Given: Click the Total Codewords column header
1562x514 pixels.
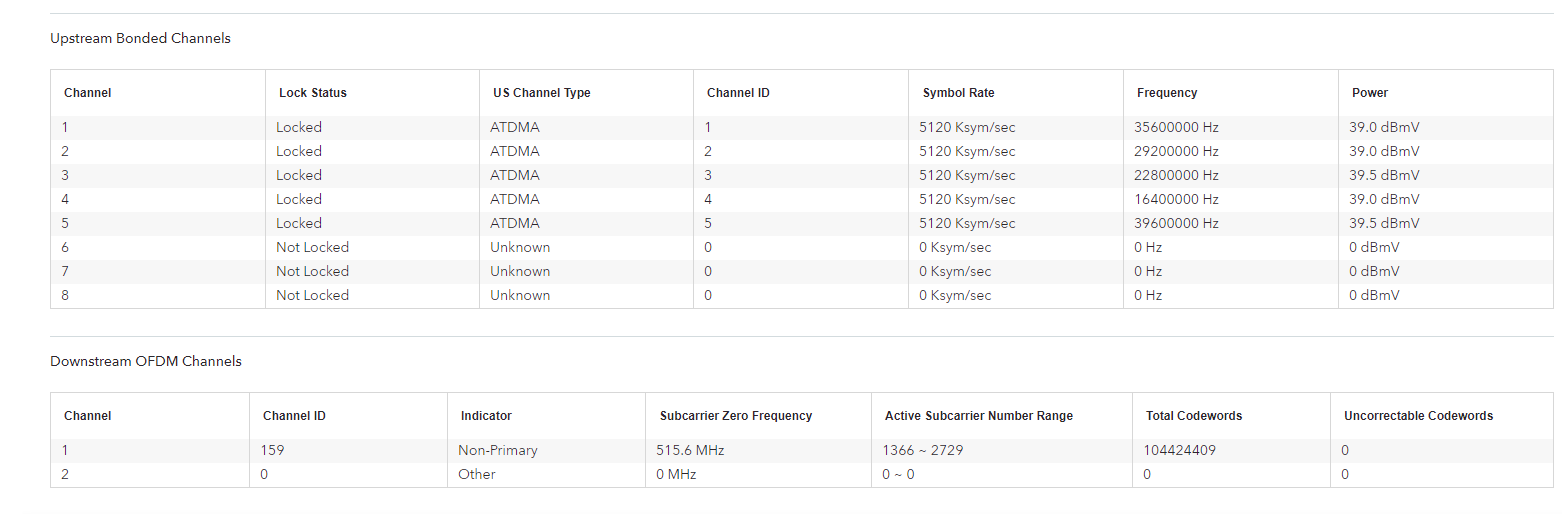Looking at the screenshot, I should pos(1194,416).
